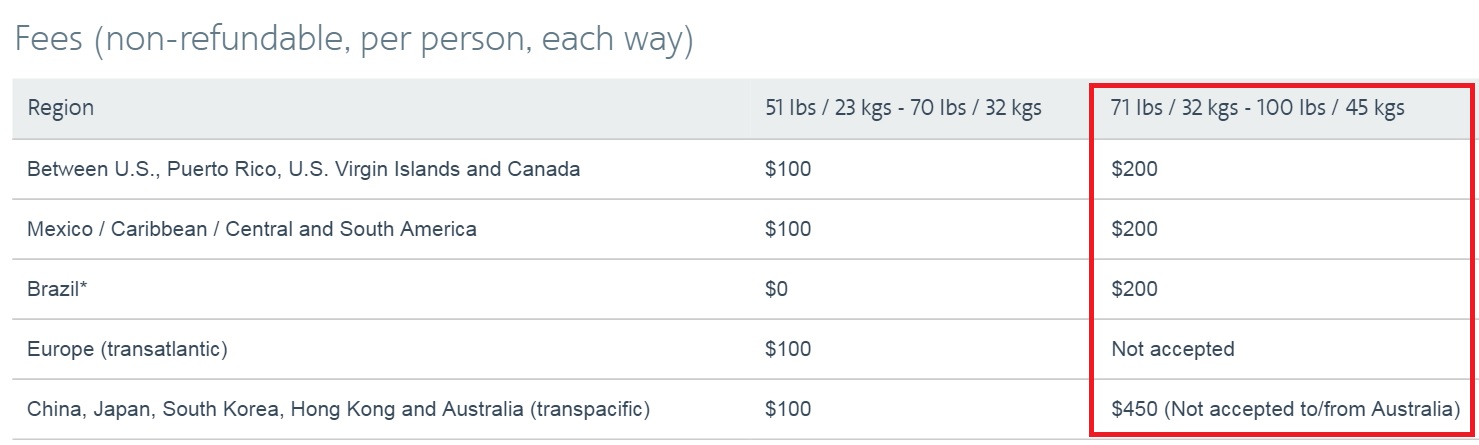Screen dimensions: 1479x445
Task: Select the $0 fee for Brazil
Action: (776, 289)
